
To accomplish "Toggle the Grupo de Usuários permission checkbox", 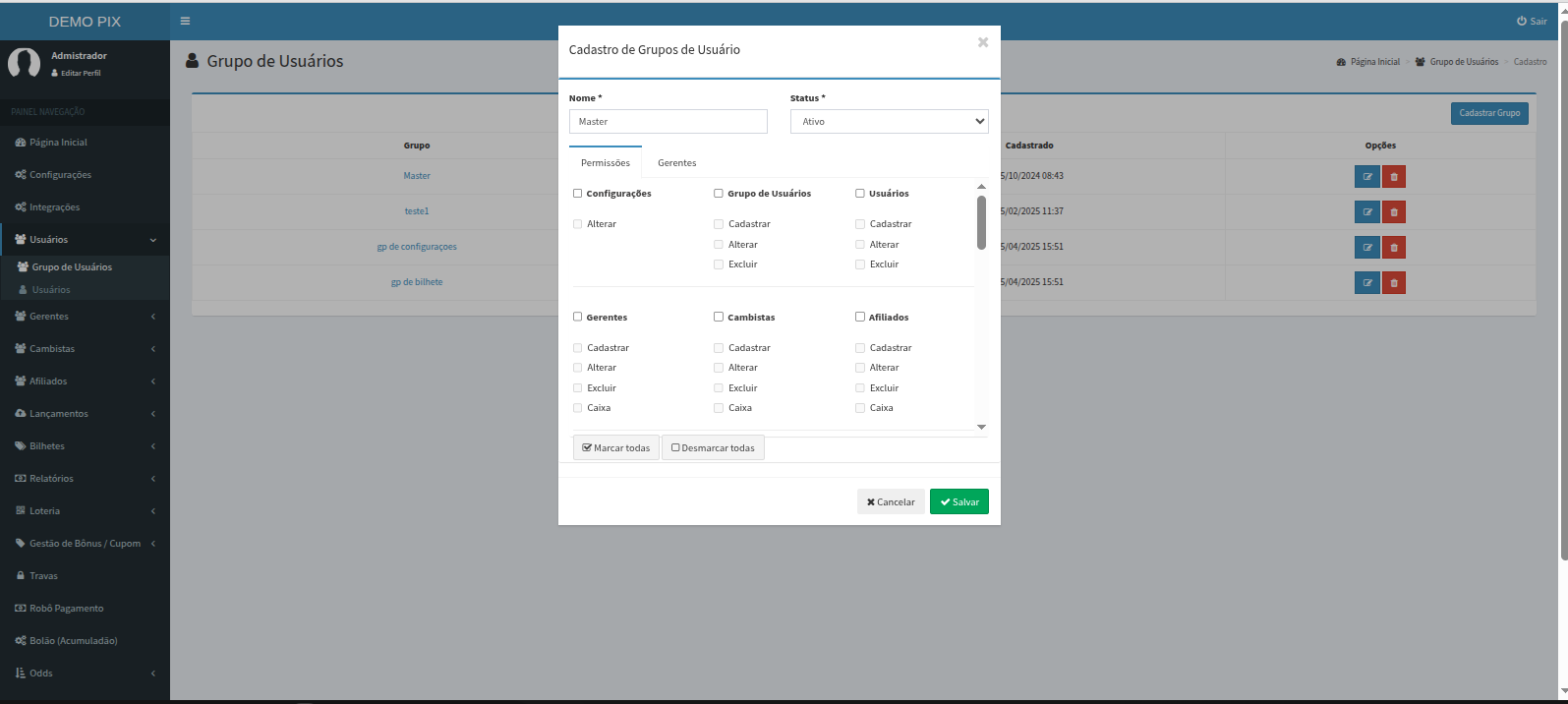I will 719,194.
